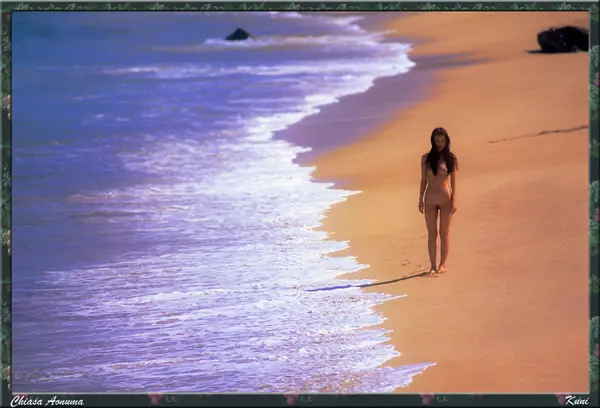Viewport: 600px width, 408px height.
Task: Click the decorative green border on left edge
Action: pos(5,200)
